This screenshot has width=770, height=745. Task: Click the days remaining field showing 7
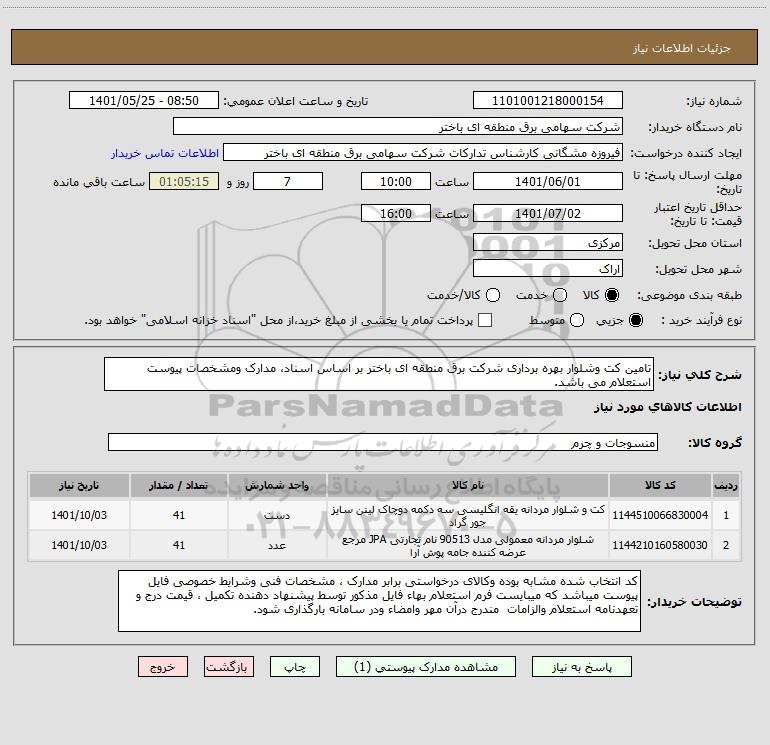(288, 181)
